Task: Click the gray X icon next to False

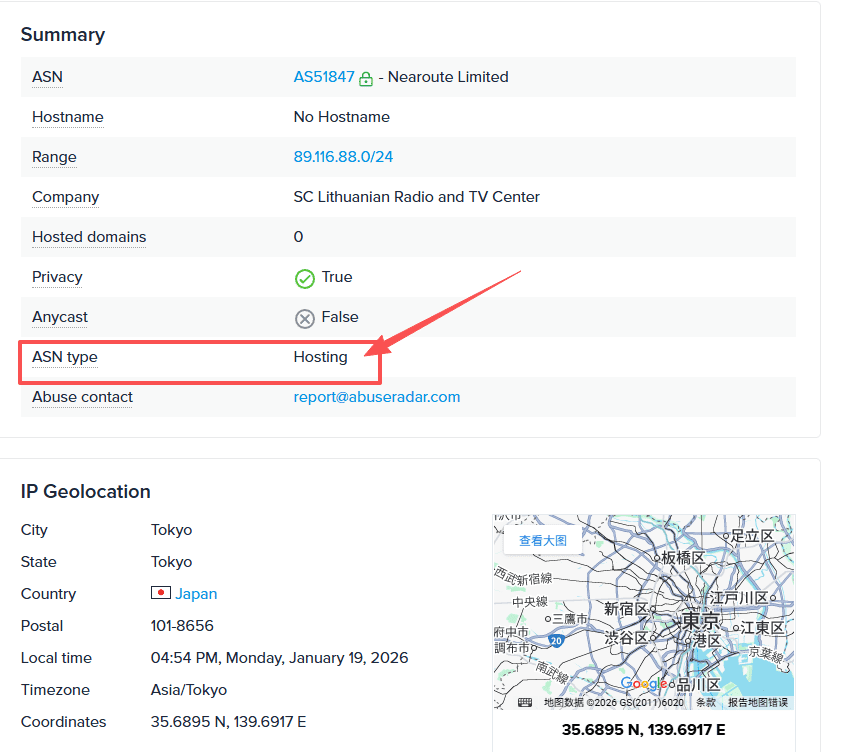Action: point(305,318)
